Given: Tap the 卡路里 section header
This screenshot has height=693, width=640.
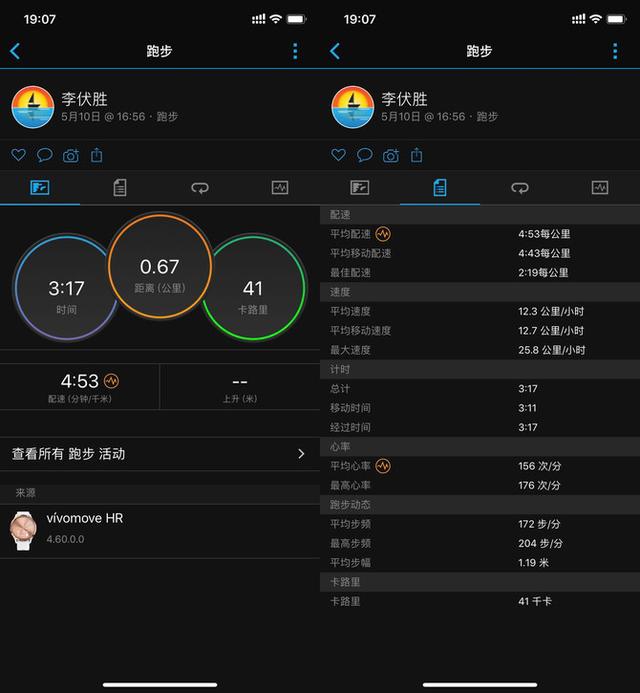Looking at the screenshot, I should (x=480, y=582).
